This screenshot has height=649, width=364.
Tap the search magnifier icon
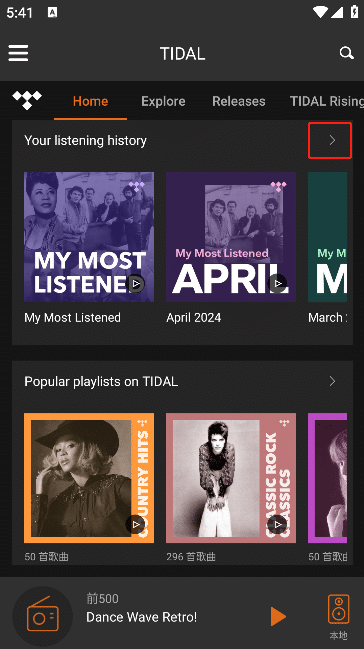click(x=346, y=53)
